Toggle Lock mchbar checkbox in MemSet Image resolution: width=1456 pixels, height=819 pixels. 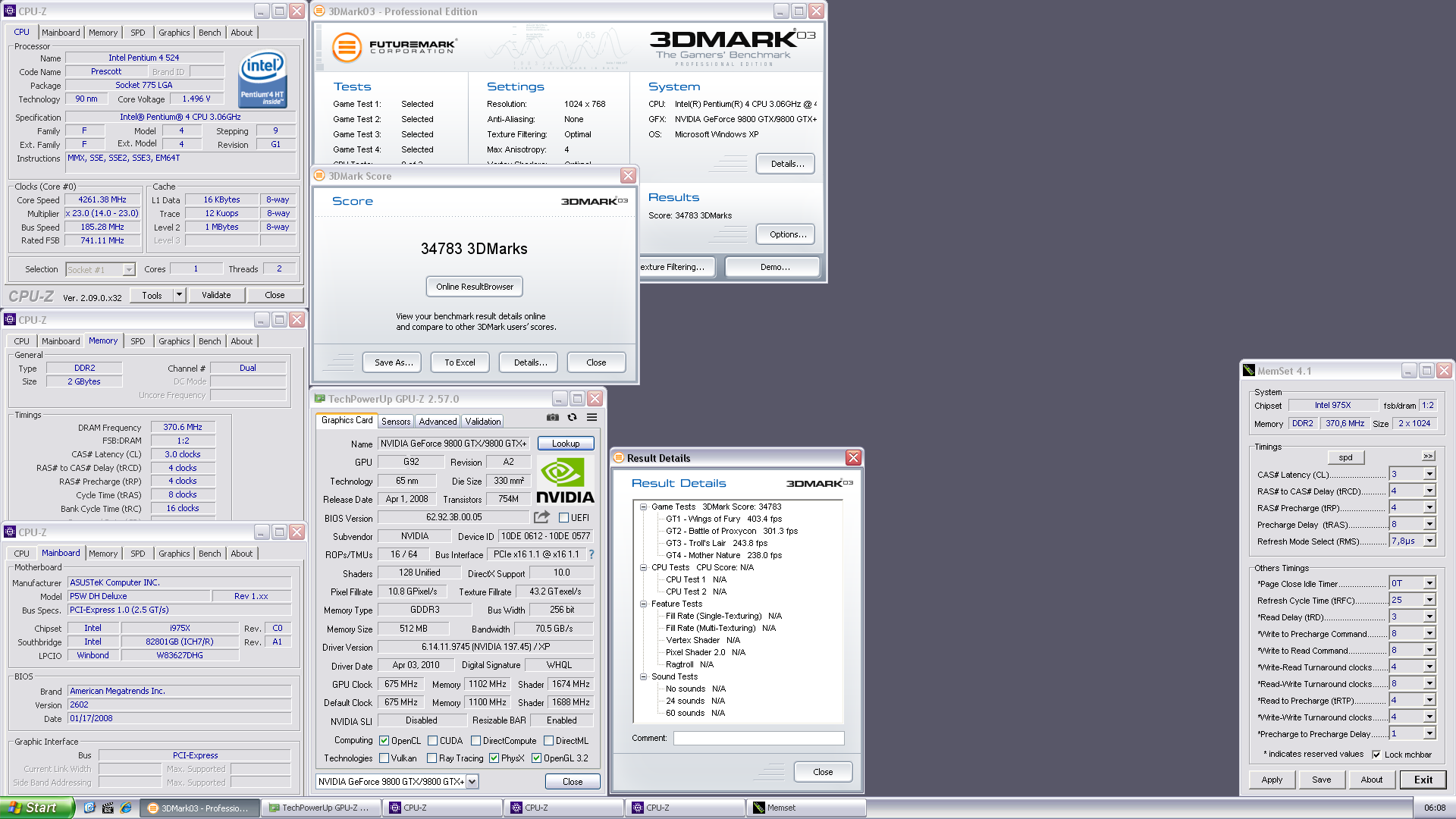pos(1376,755)
